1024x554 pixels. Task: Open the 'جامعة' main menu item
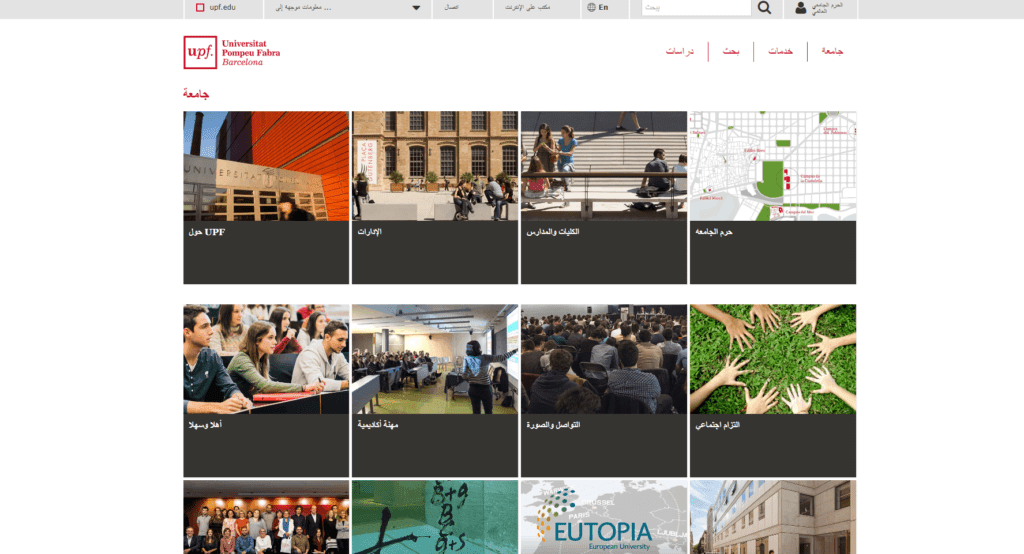tap(833, 51)
